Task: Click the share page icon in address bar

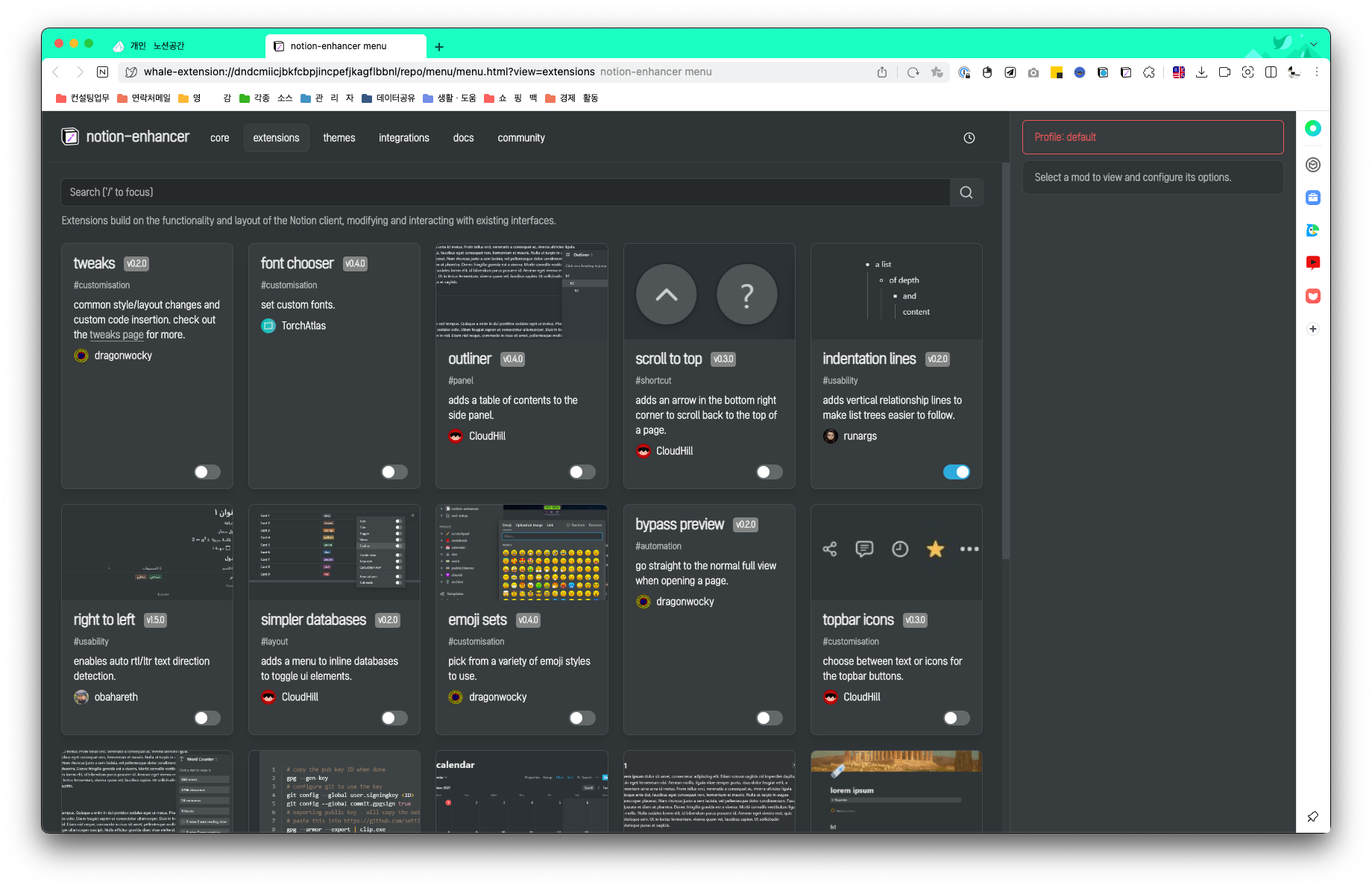Action: 882,72
